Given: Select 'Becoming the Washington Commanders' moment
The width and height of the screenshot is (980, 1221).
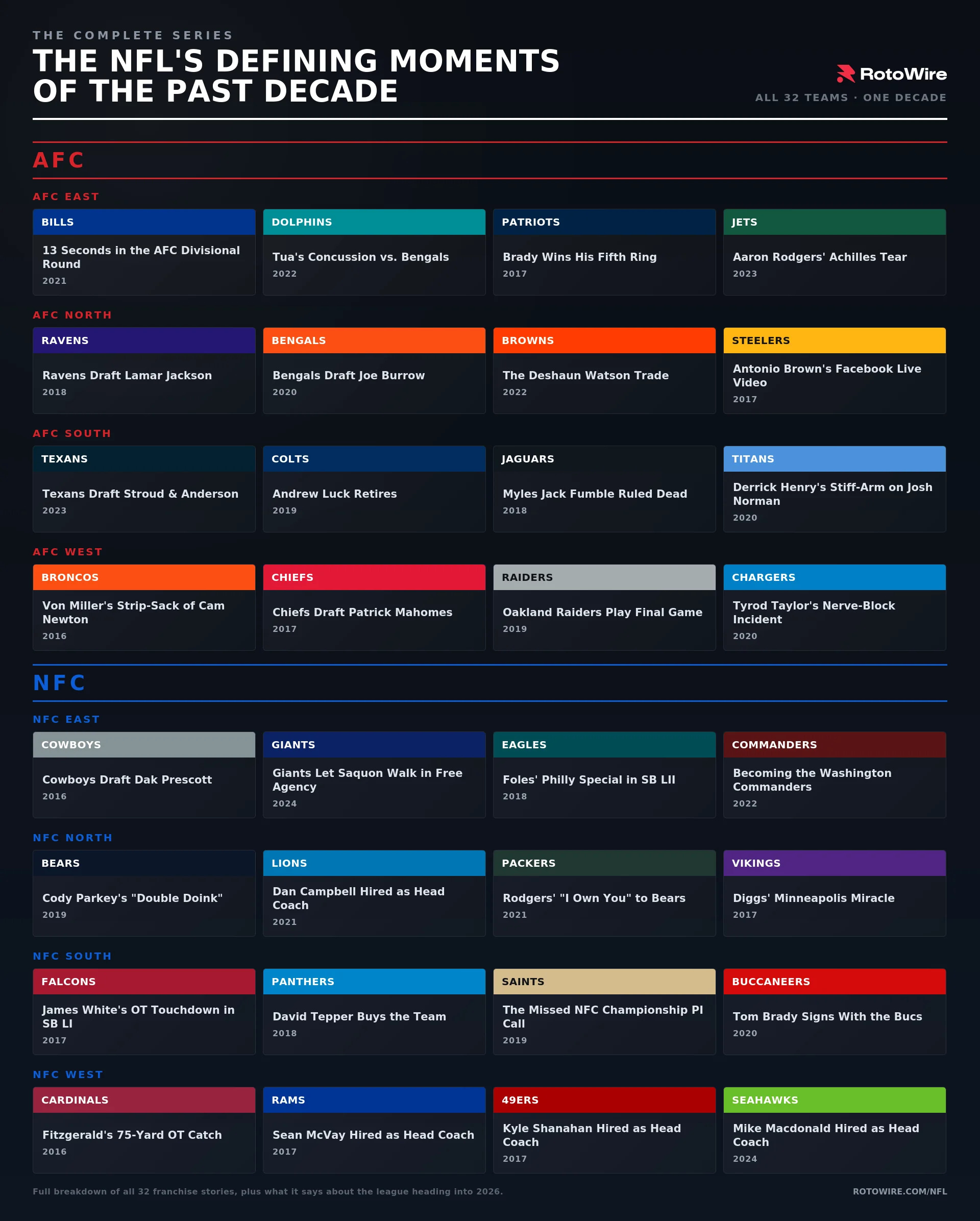Looking at the screenshot, I should coord(813,780).
